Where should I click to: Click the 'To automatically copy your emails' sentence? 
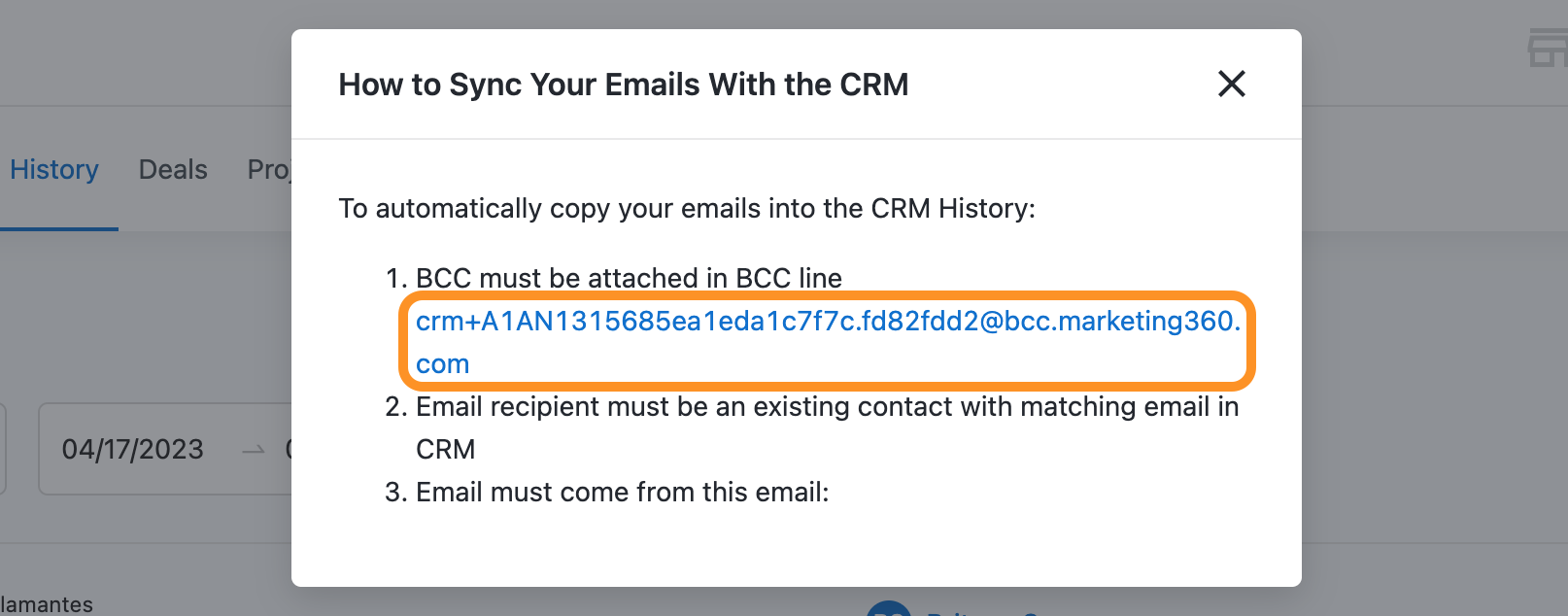[x=686, y=209]
